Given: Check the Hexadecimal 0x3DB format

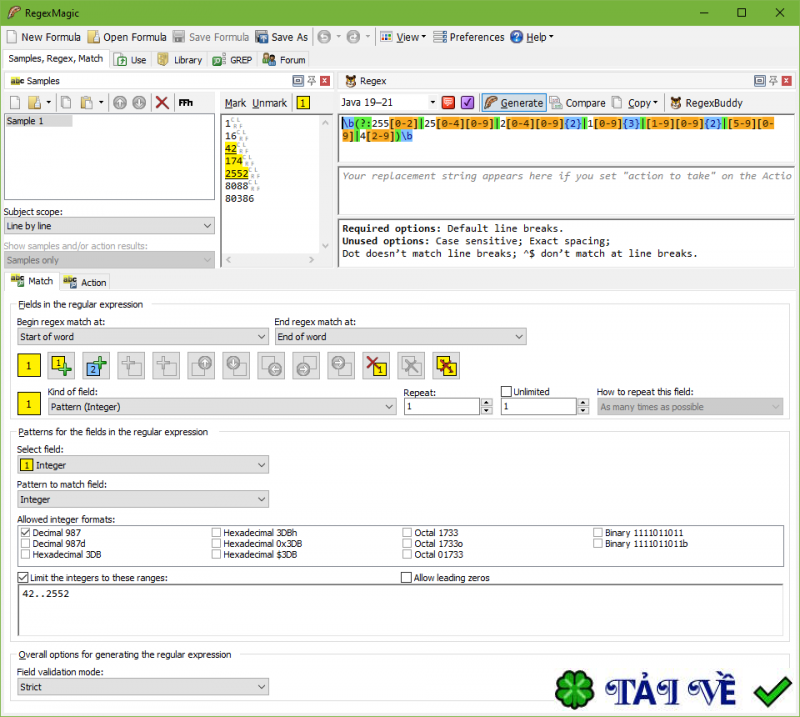Looking at the screenshot, I should tap(216, 543).
